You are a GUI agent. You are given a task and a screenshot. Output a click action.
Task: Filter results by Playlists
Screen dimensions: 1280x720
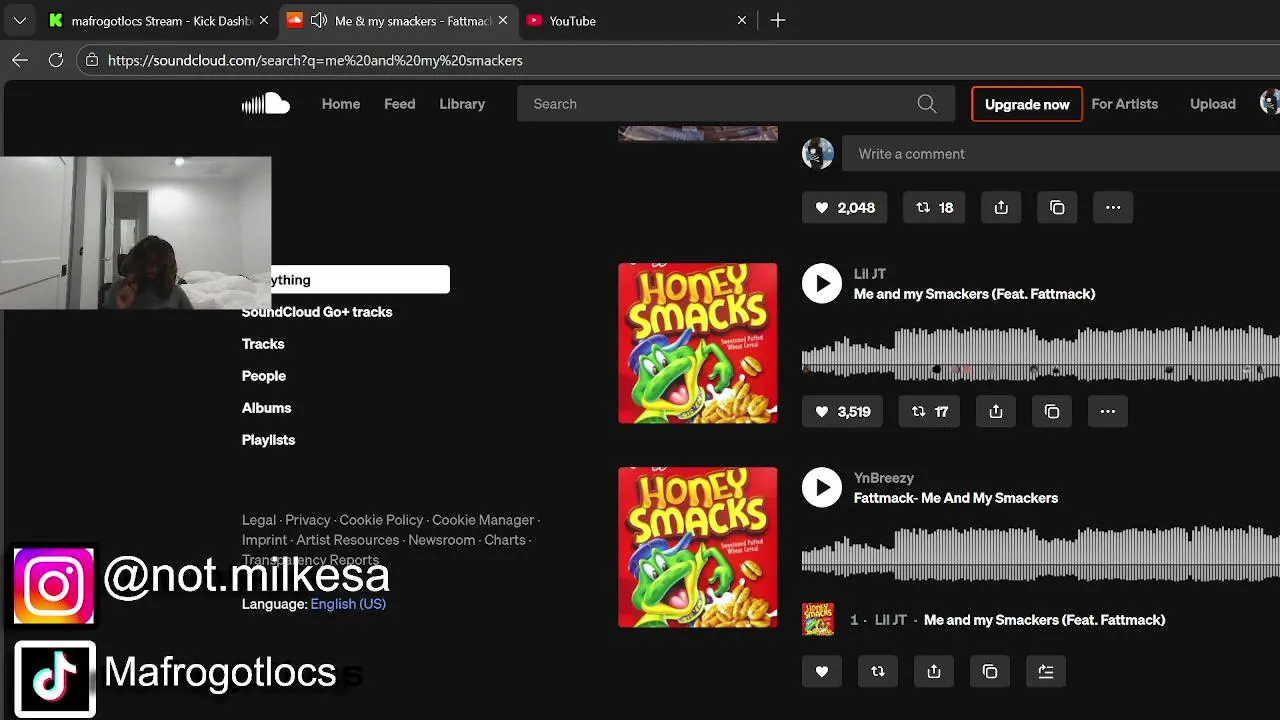tap(268, 440)
